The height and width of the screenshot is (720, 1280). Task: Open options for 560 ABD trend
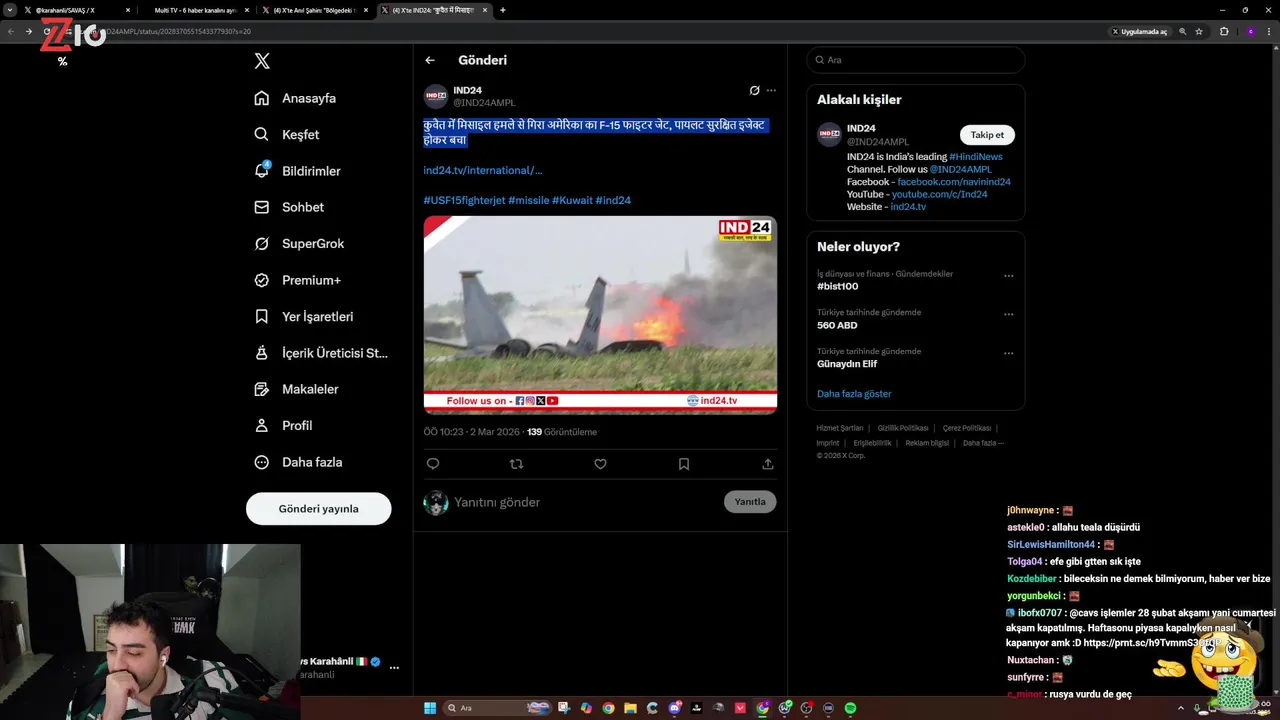tap(1008, 314)
